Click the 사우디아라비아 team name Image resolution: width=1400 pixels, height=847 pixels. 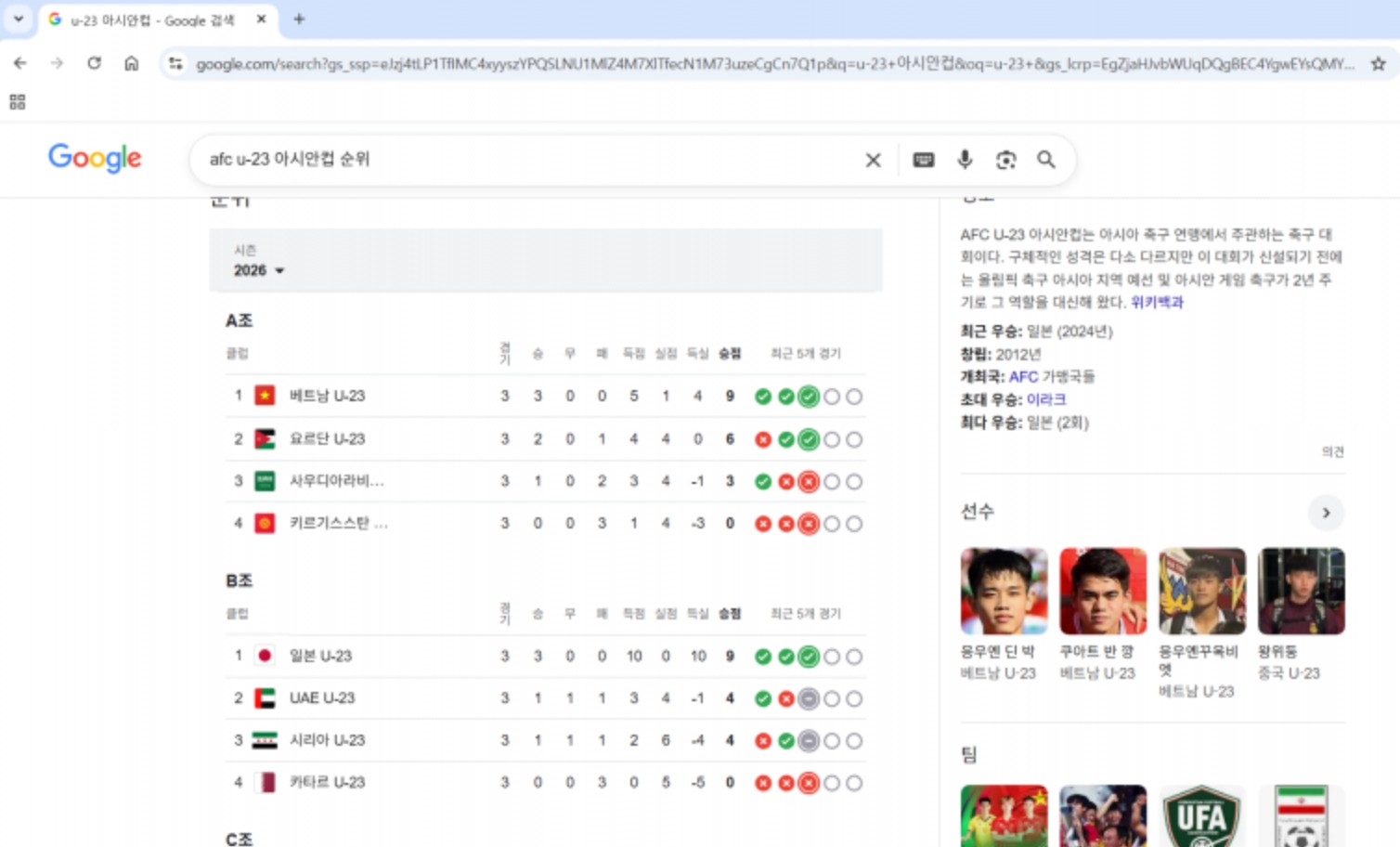pyautogui.click(x=336, y=481)
